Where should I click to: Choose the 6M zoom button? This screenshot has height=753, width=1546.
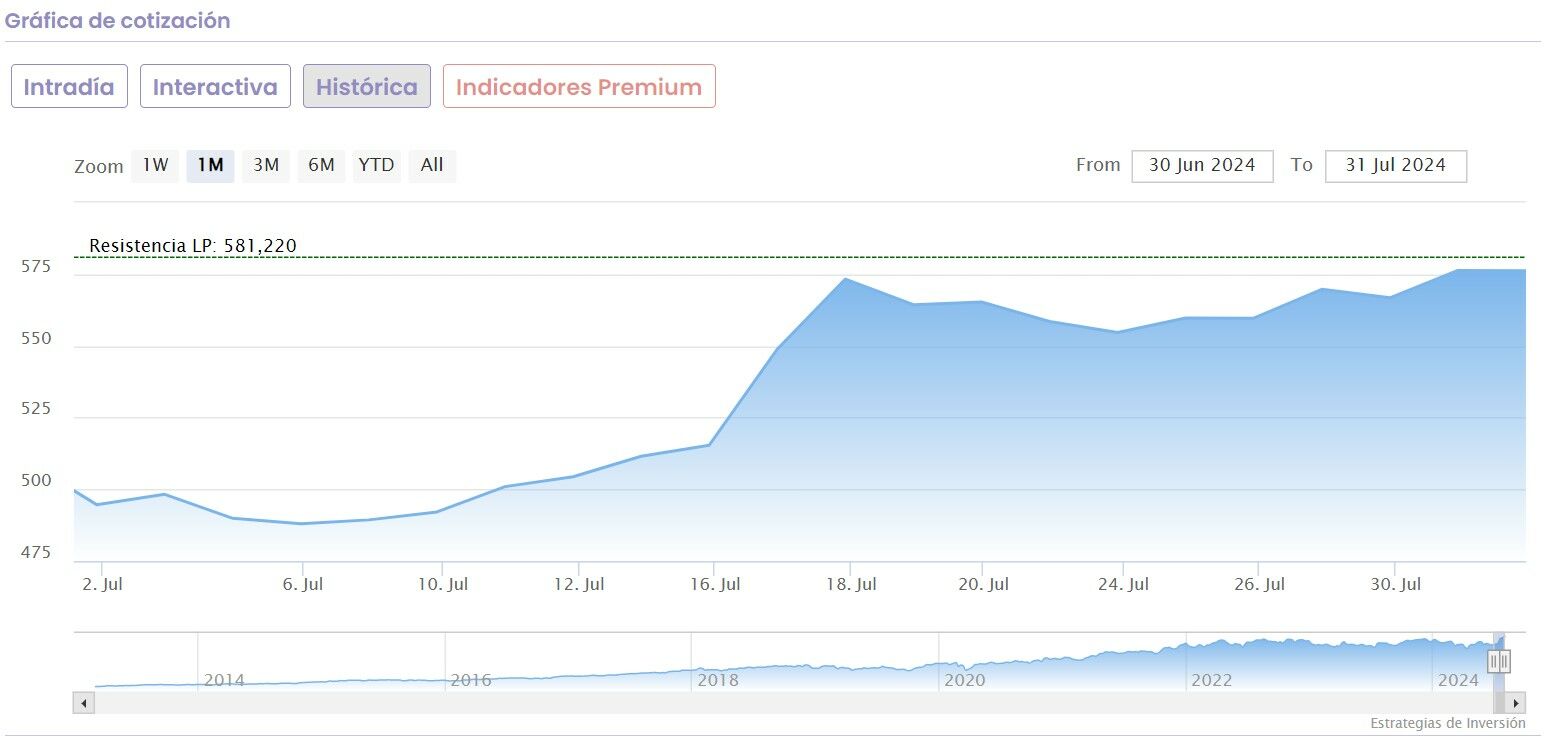click(321, 166)
